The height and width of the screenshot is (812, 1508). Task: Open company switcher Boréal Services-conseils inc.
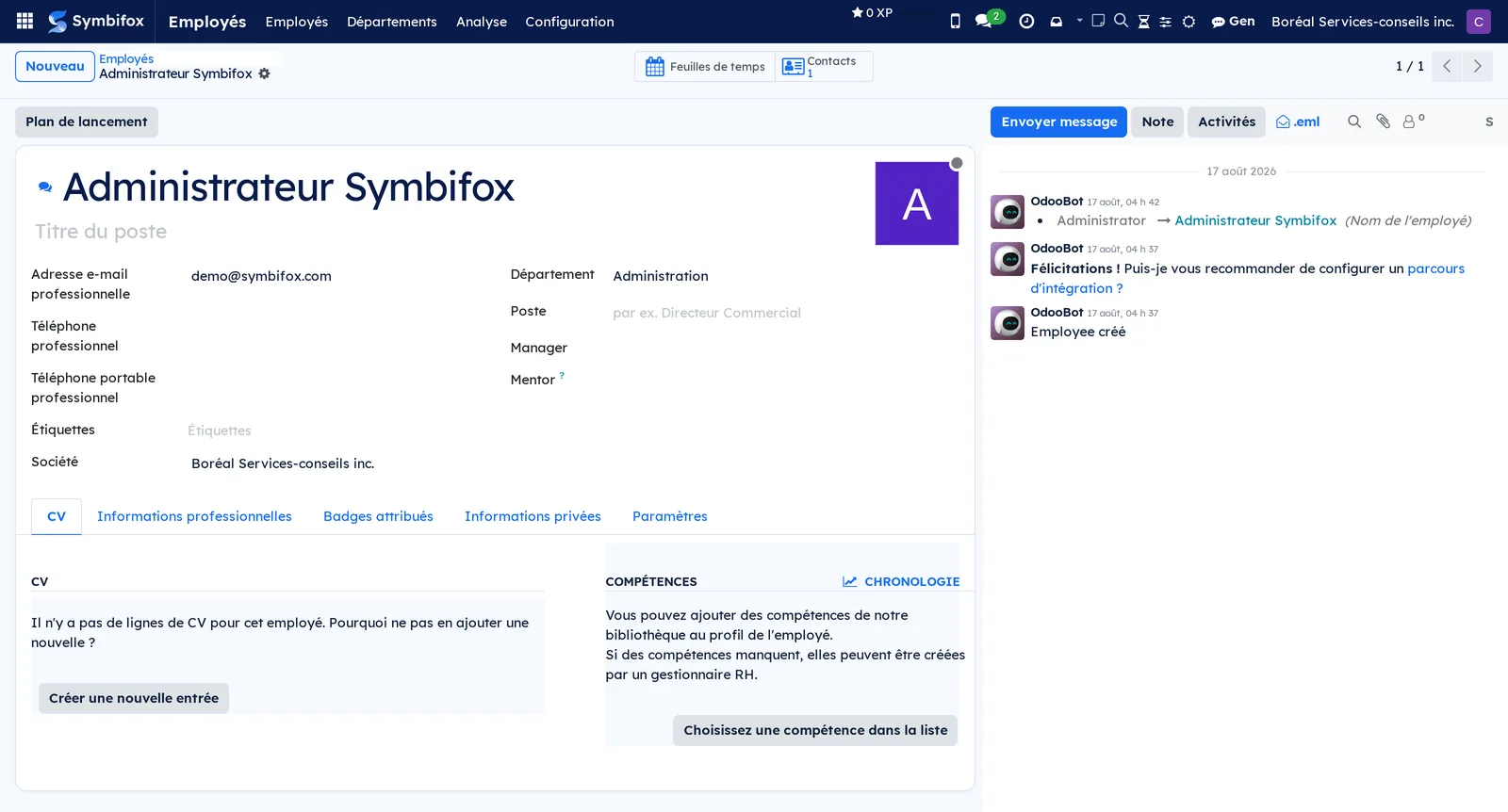click(1362, 21)
